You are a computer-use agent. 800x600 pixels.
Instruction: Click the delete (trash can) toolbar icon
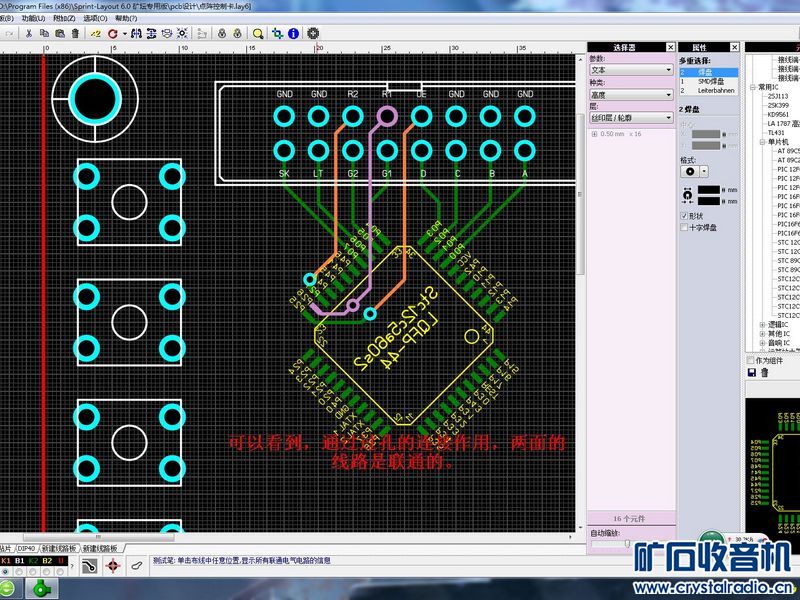pyautogui.click(x=76, y=33)
